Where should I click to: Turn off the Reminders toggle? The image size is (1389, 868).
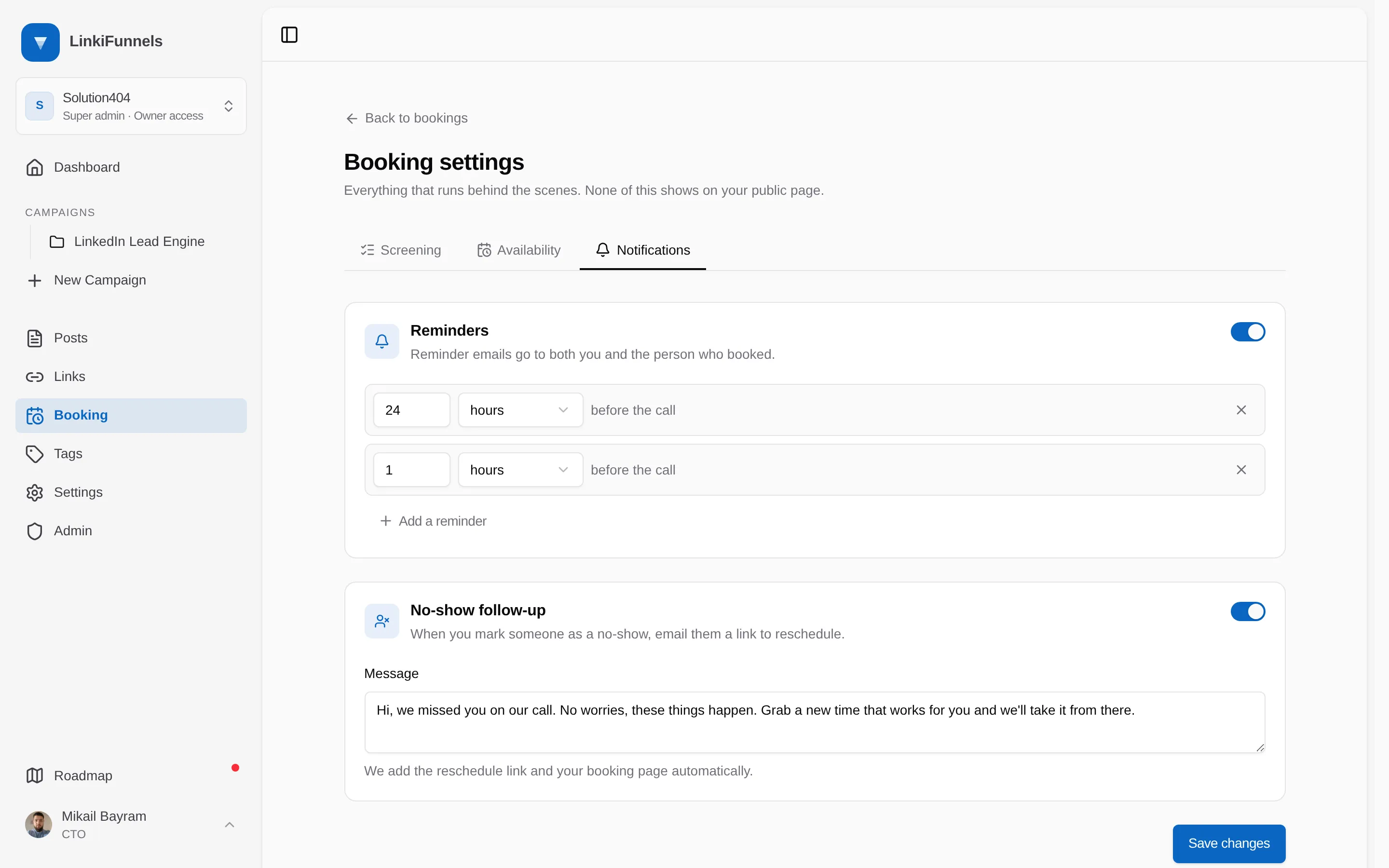pos(1248,332)
